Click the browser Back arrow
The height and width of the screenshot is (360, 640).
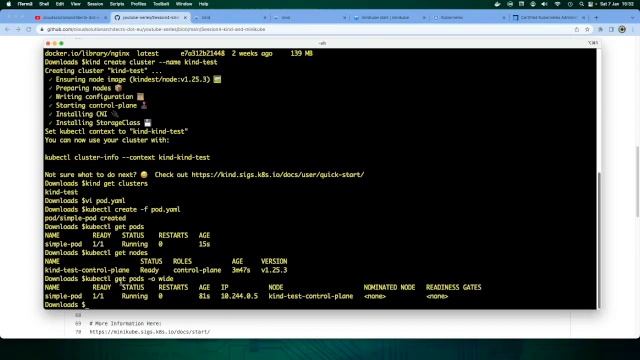(7, 29)
